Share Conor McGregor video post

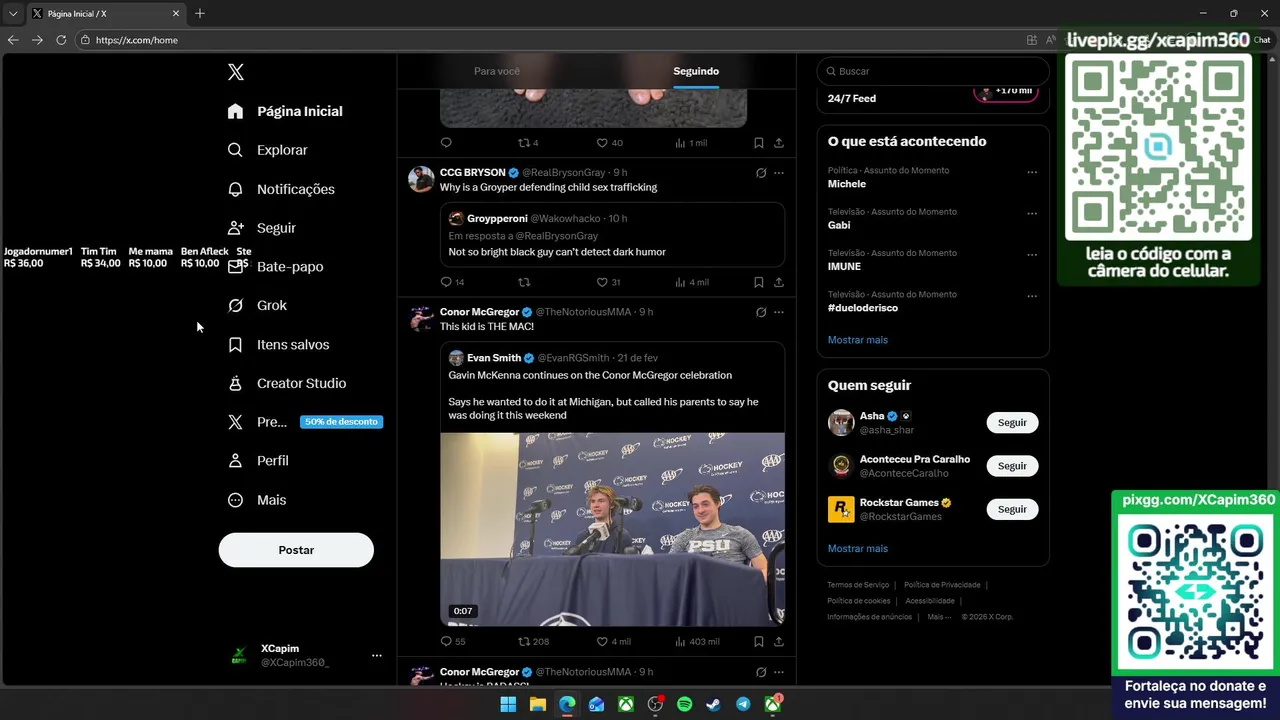[x=779, y=641]
